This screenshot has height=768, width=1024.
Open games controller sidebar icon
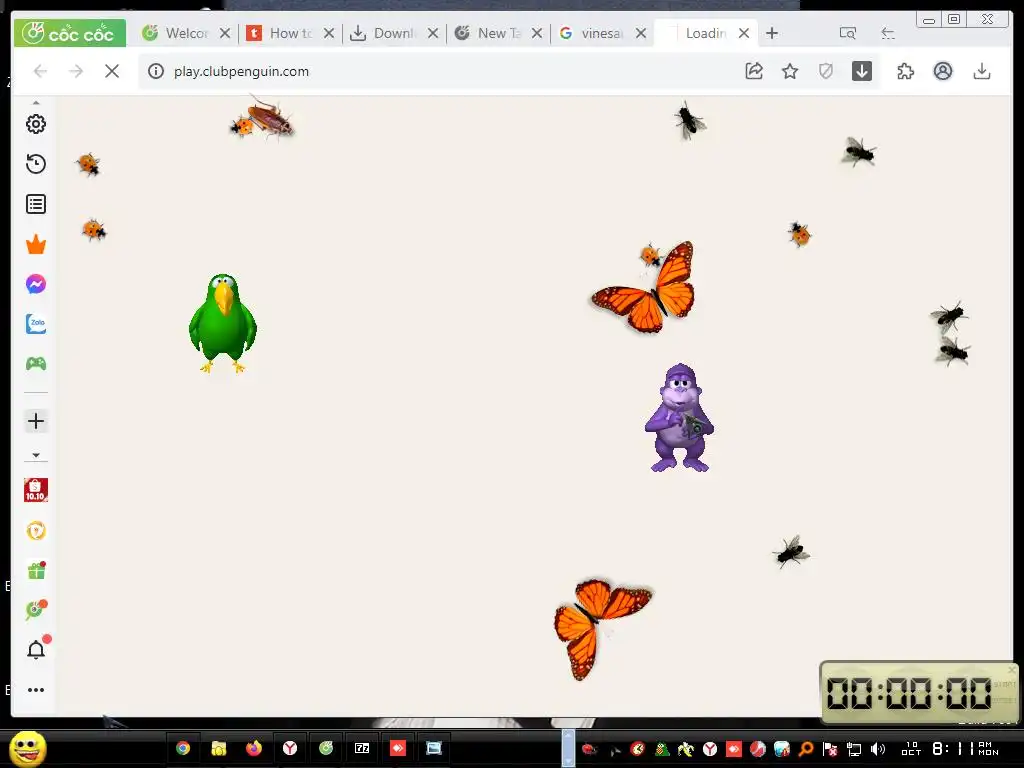pyautogui.click(x=36, y=364)
